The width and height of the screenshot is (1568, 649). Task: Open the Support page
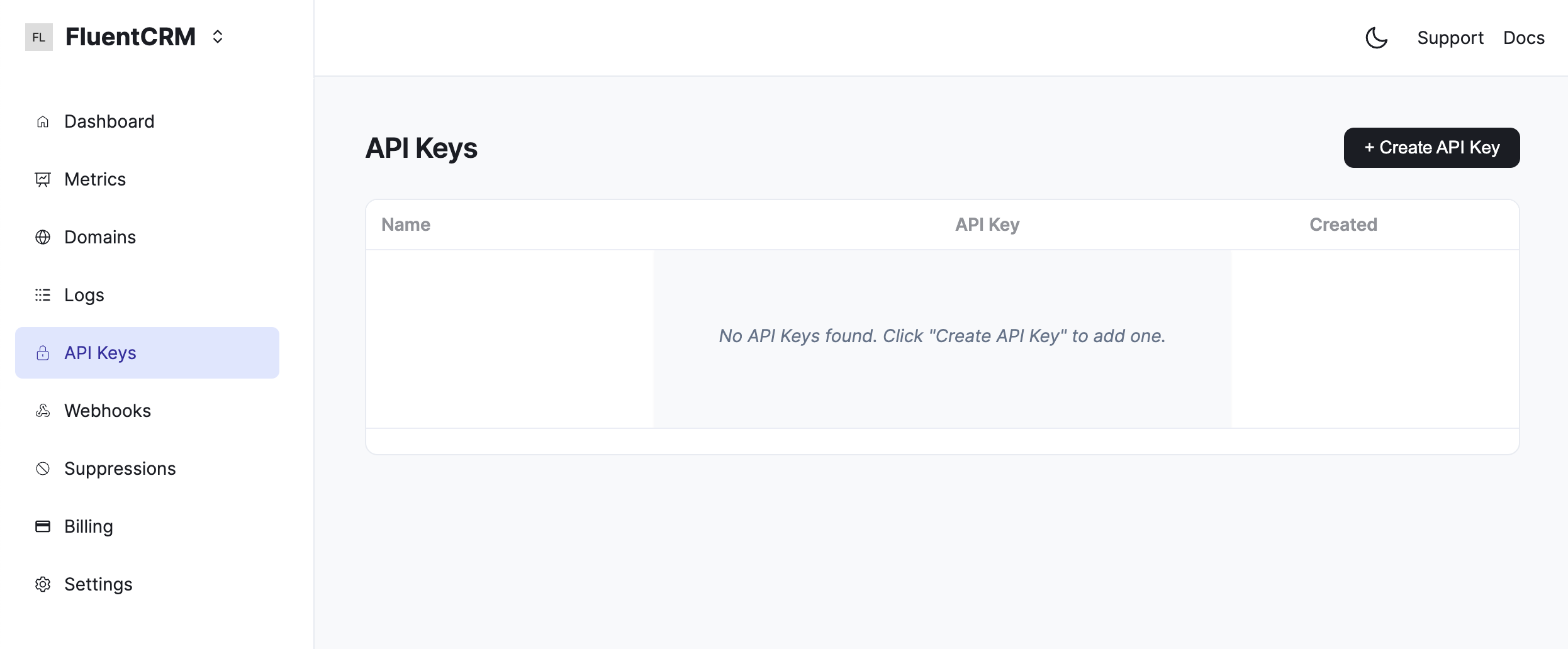pyautogui.click(x=1450, y=38)
